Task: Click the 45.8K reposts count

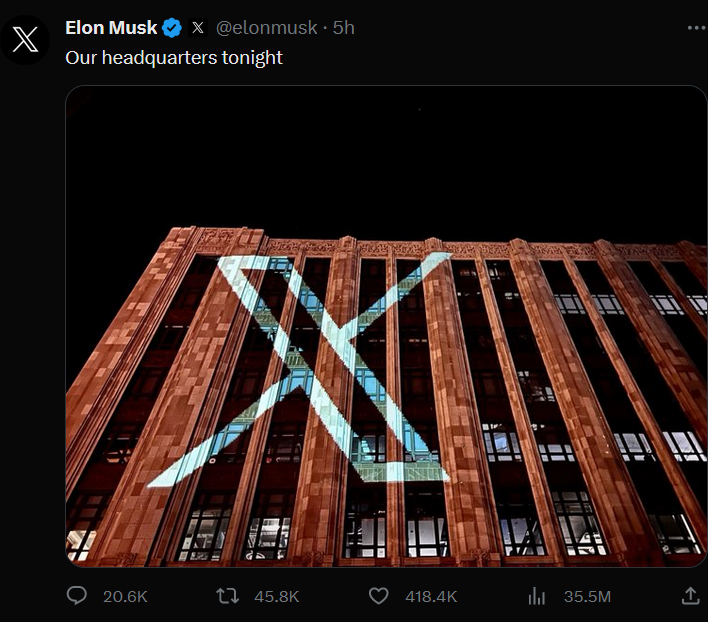Action: point(277,597)
